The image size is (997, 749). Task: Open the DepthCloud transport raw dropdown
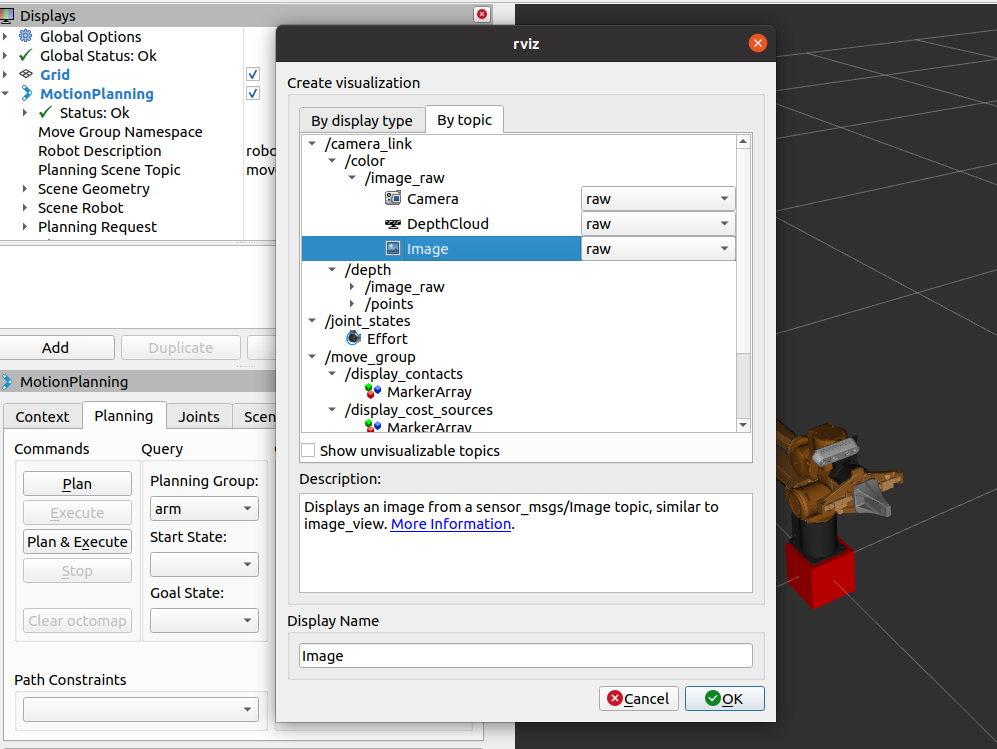pyautogui.click(x=658, y=224)
